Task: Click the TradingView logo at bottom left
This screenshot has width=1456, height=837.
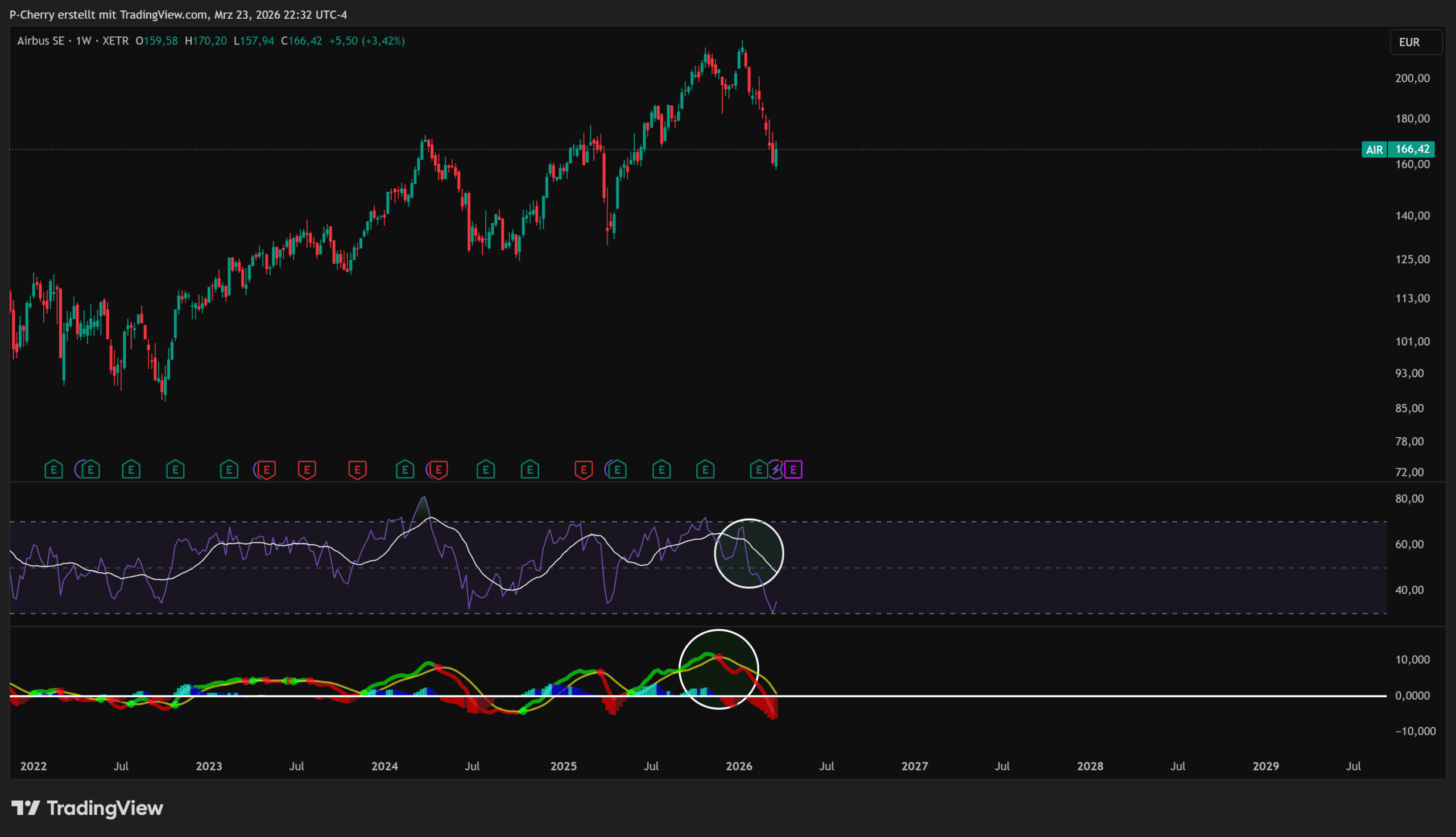Action: (x=88, y=807)
